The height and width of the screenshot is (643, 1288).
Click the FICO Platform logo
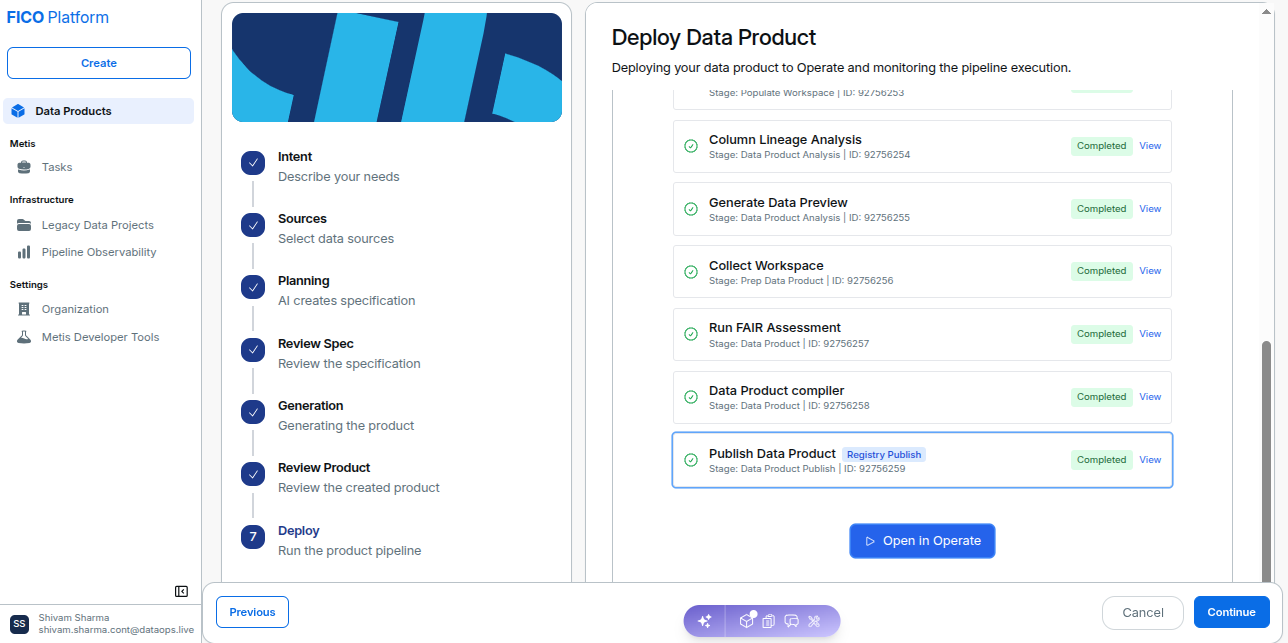pos(58,17)
